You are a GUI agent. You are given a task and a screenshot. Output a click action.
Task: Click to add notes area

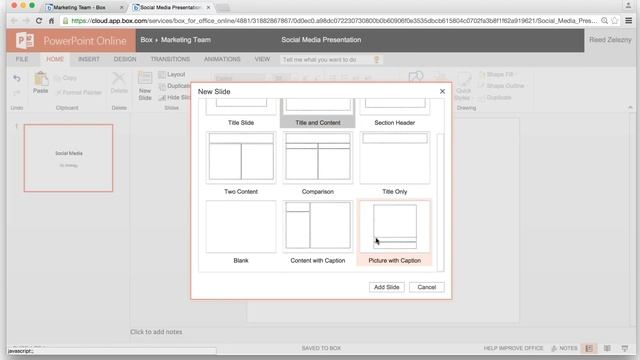click(156, 332)
